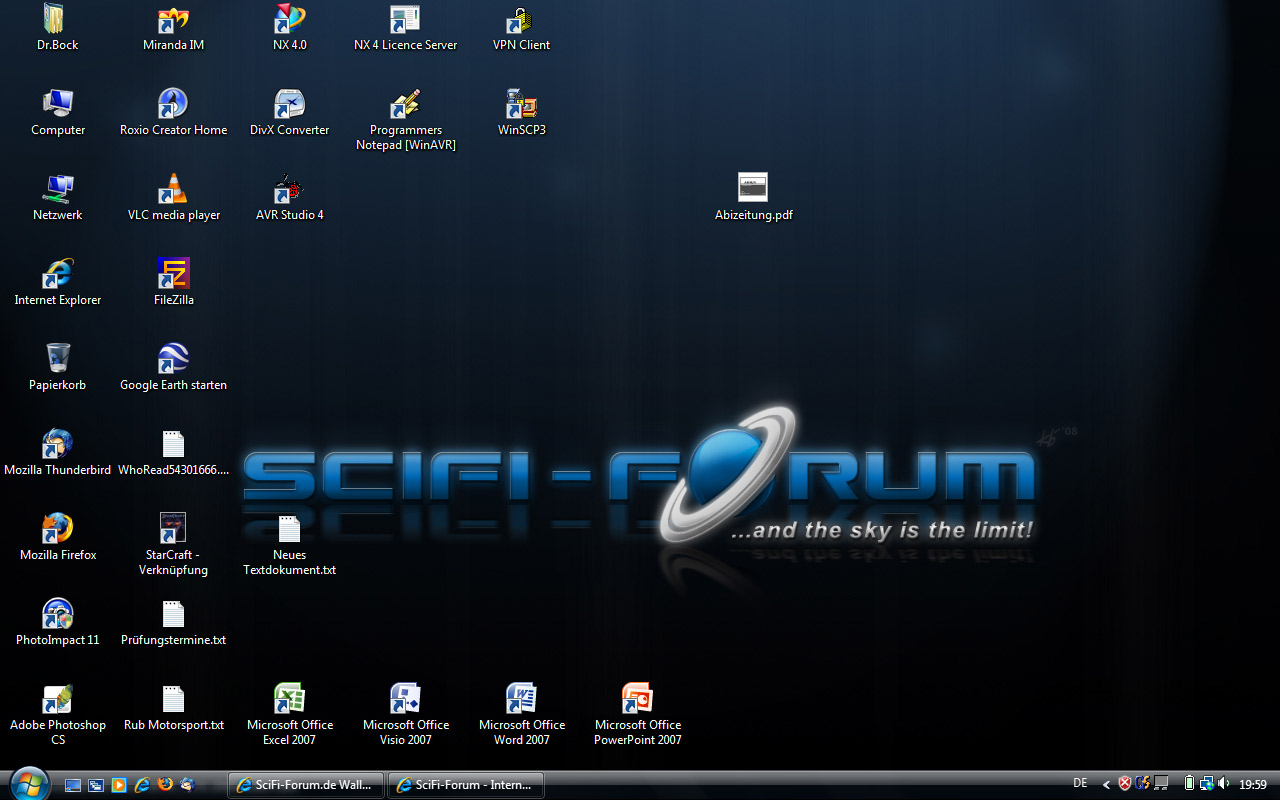Select the Mozilla Thunderbird desktop icon
1280x800 pixels.
click(58, 444)
